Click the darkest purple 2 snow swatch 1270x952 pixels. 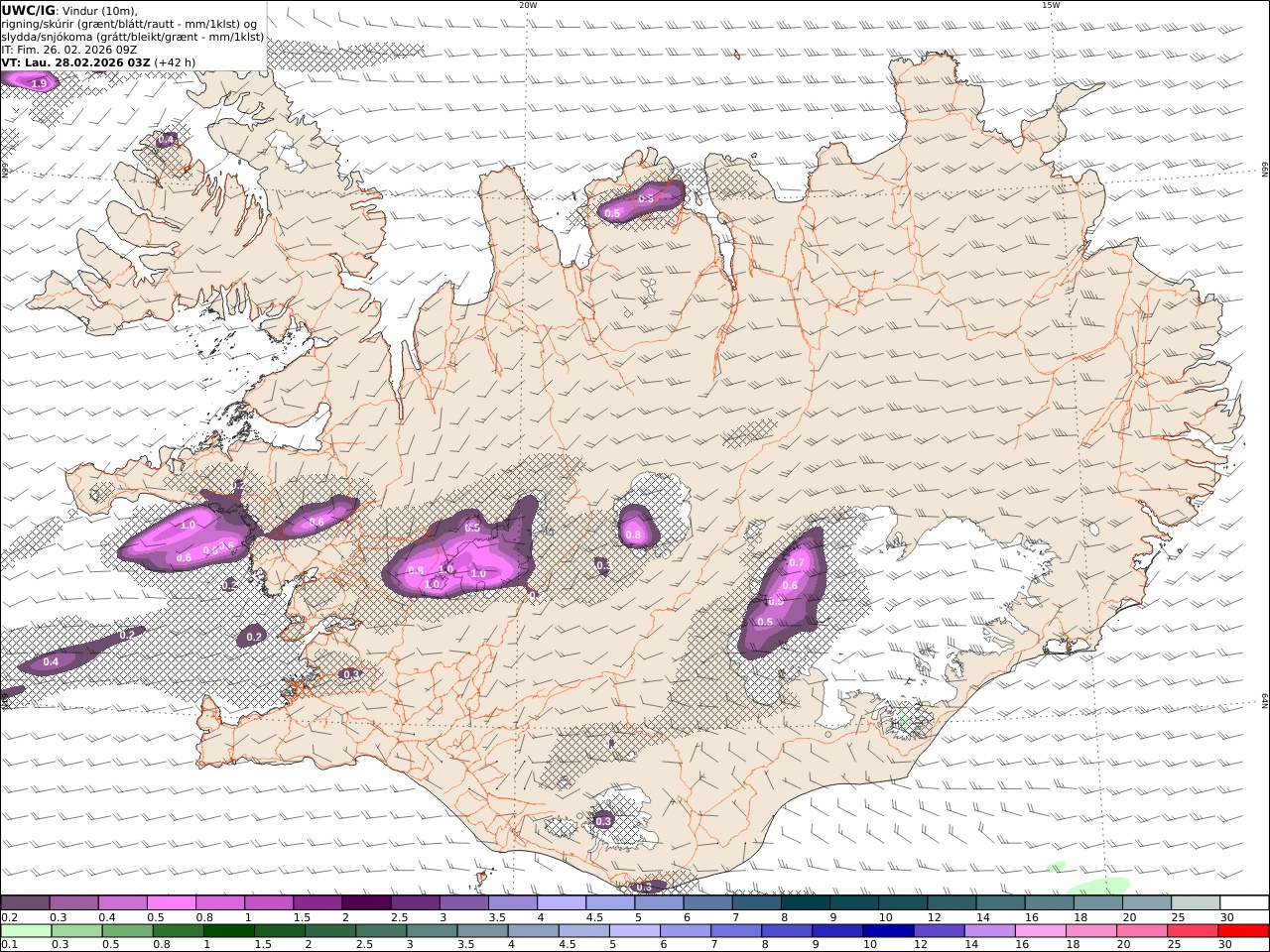click(x=366, y=902)
